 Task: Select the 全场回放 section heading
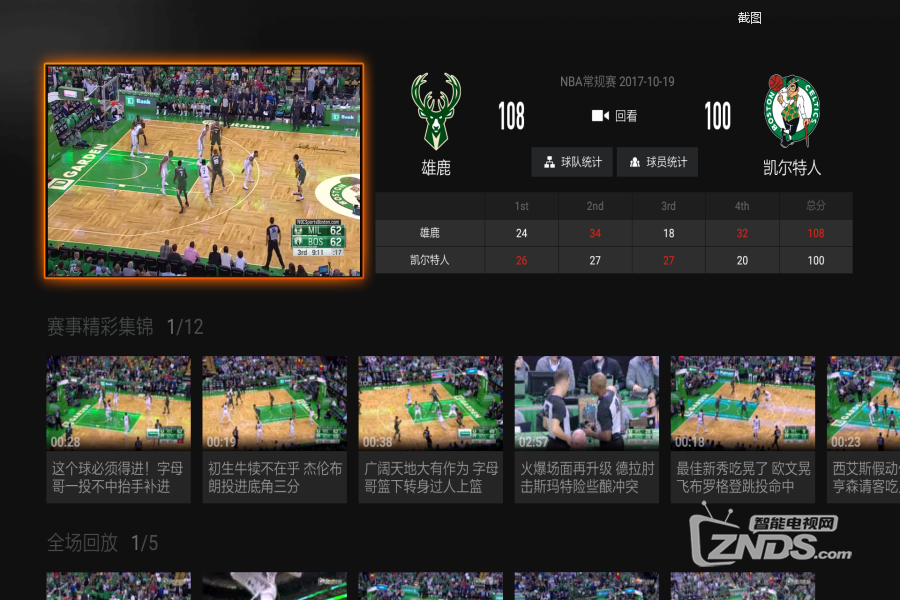click(x=83, y=543)
